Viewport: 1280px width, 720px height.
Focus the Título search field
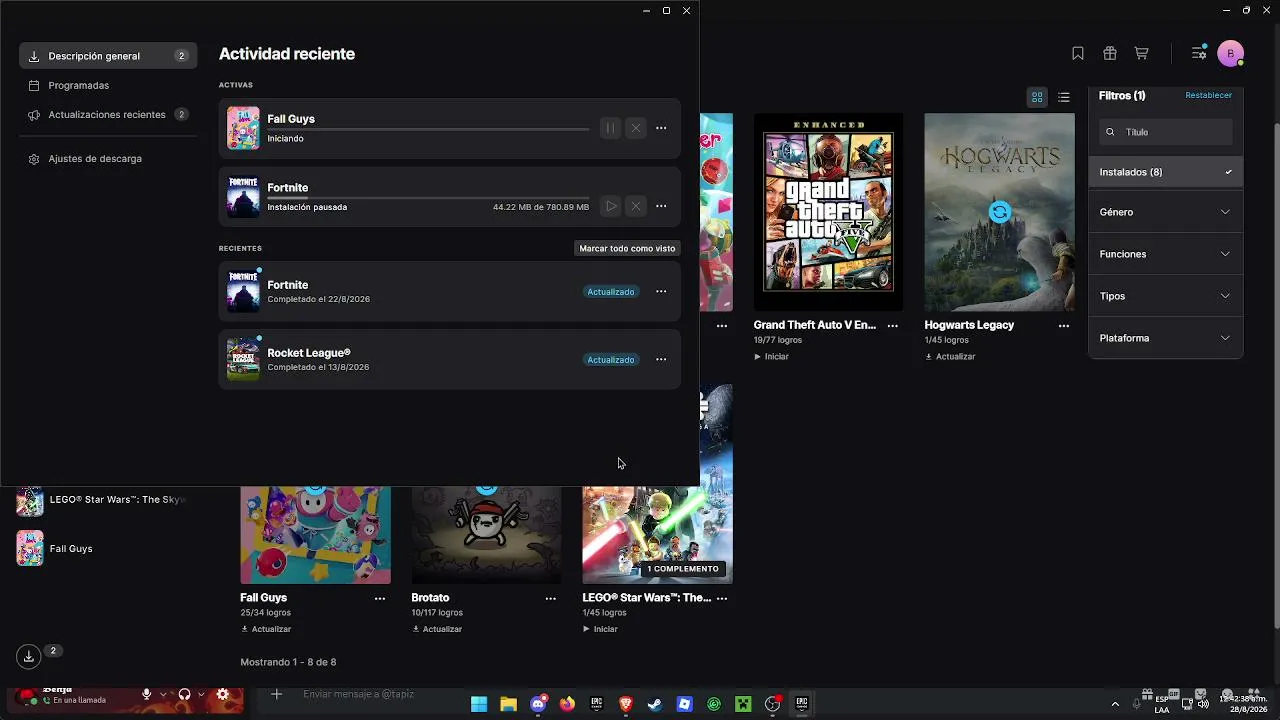[1166, 132]
